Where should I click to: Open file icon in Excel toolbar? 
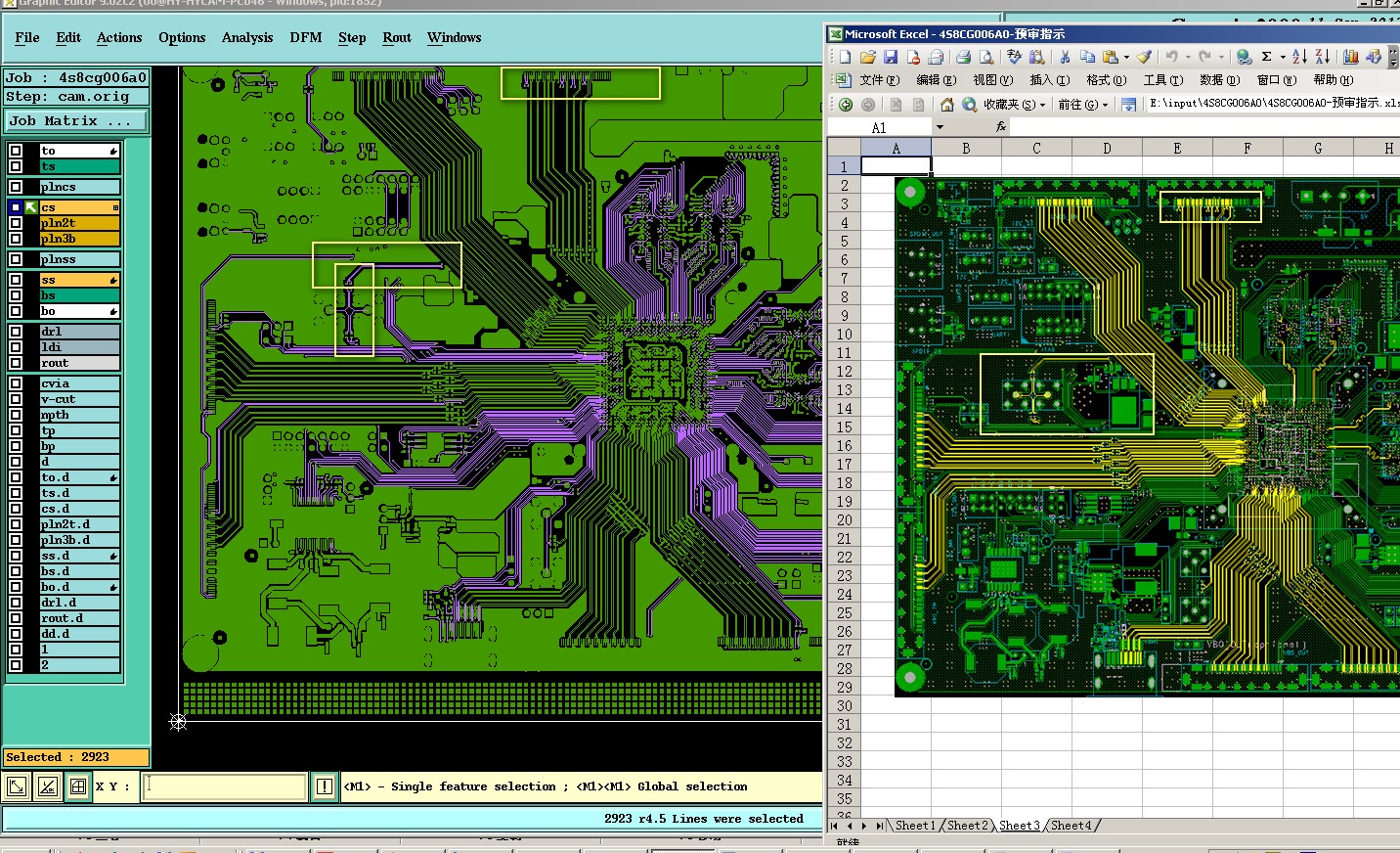point(867,58)
